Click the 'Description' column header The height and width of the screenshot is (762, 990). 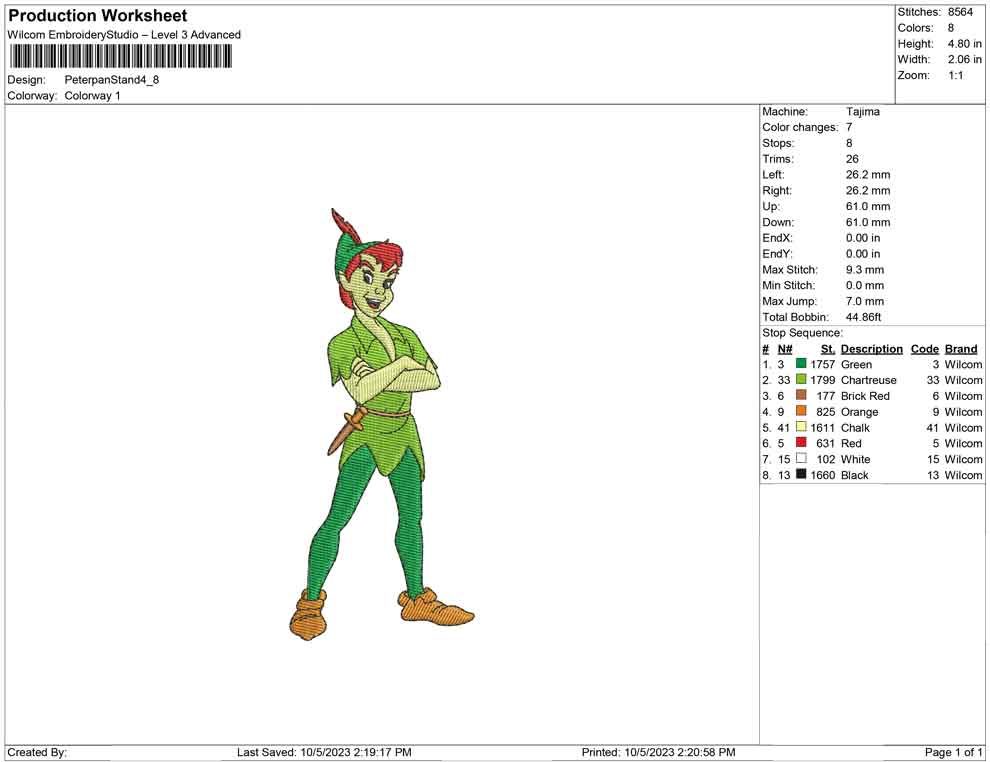871,348
